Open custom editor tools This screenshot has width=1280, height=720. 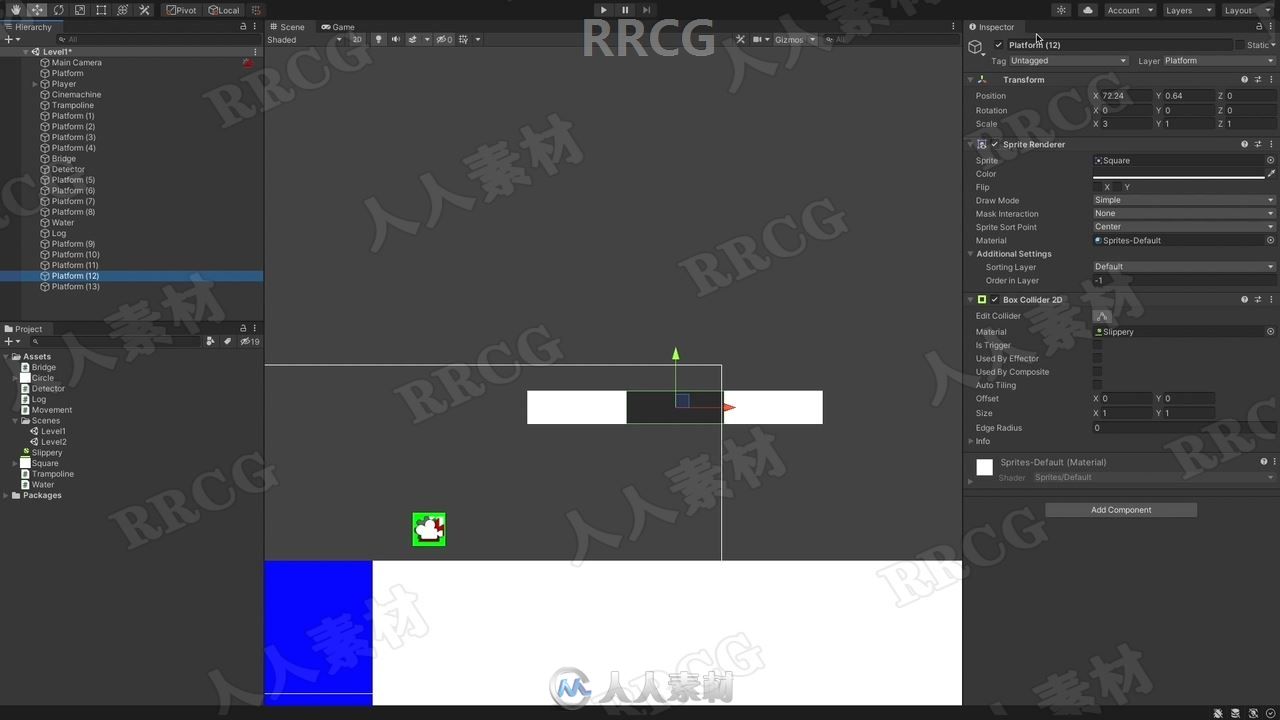[x=144, y=10]
